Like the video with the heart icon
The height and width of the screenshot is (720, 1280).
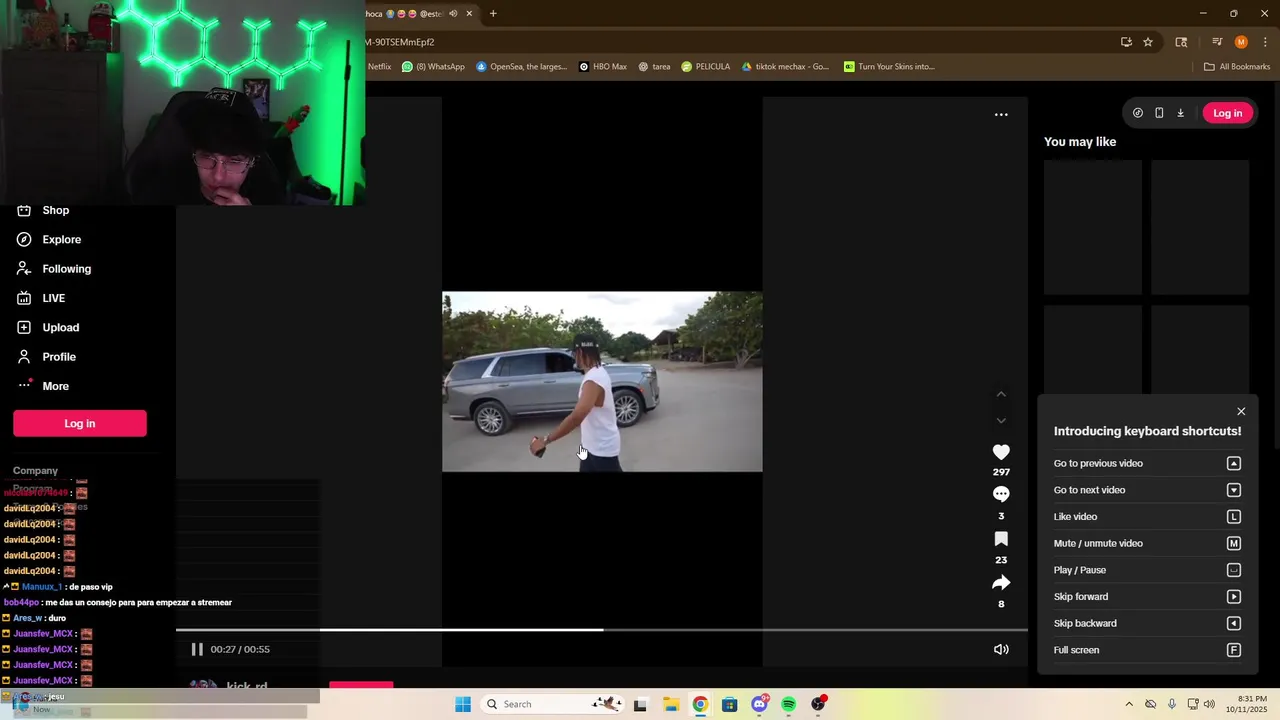tap(1001, 452)
